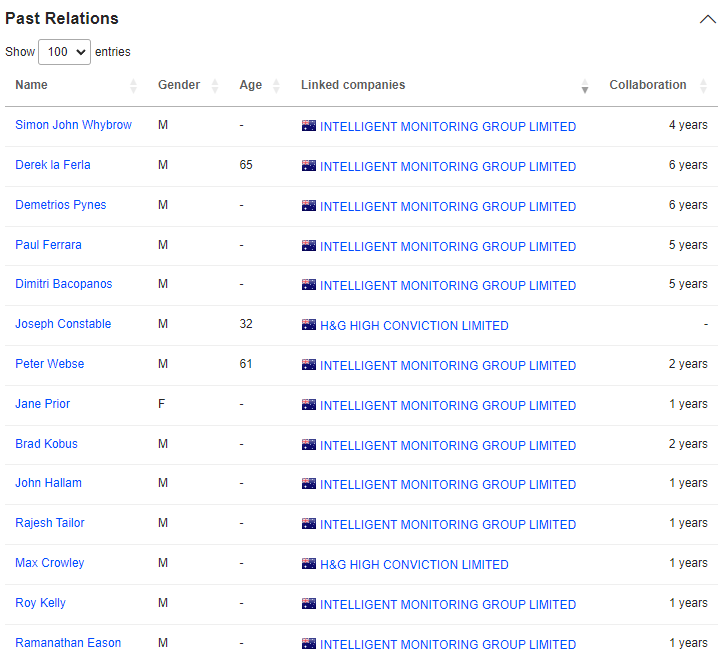
Task: Click Australian flag icon in Derek la Ferla row
Action: [x=309, y=166]
